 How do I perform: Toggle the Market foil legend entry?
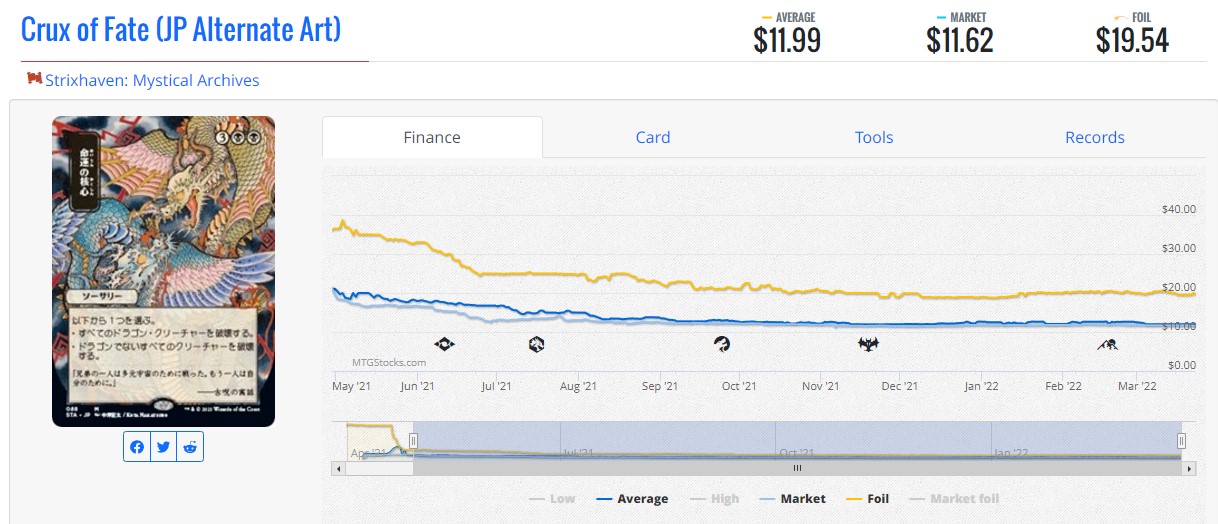954,498
